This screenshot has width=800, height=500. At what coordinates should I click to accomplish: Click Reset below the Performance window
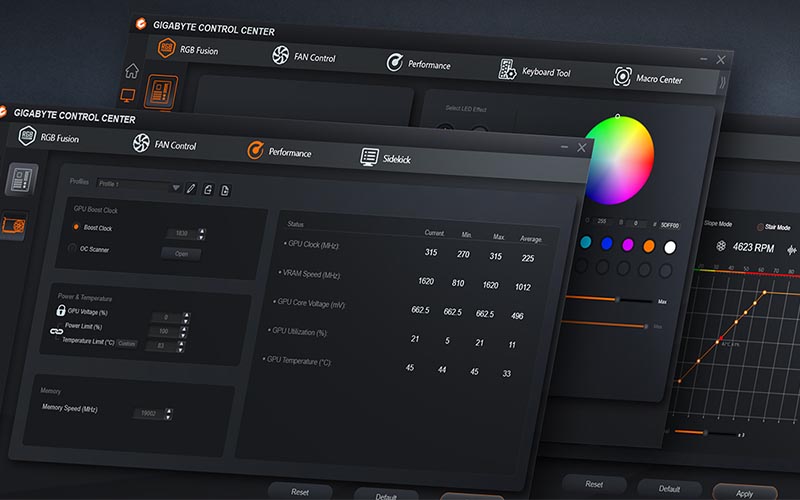(300, 492)
